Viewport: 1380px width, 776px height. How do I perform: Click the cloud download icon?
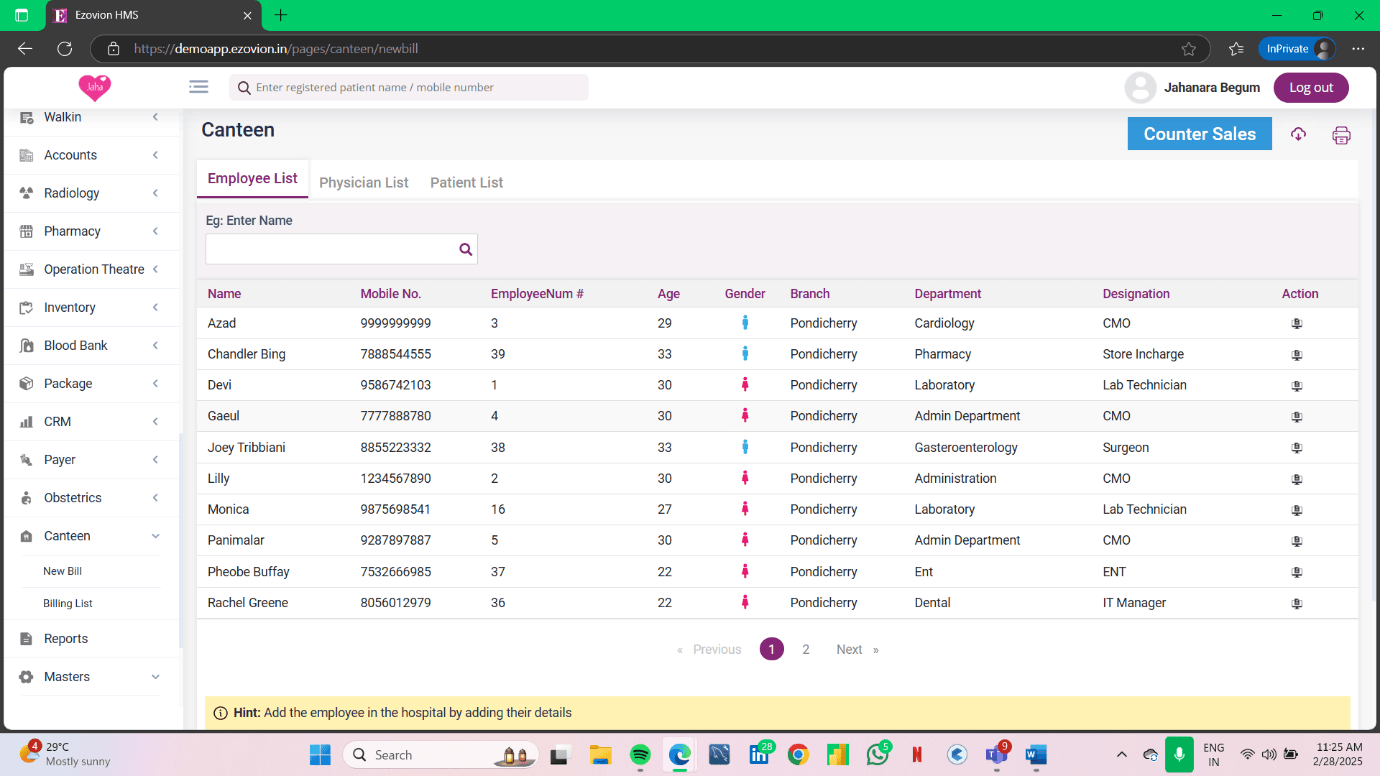(x=1298, y=134)
